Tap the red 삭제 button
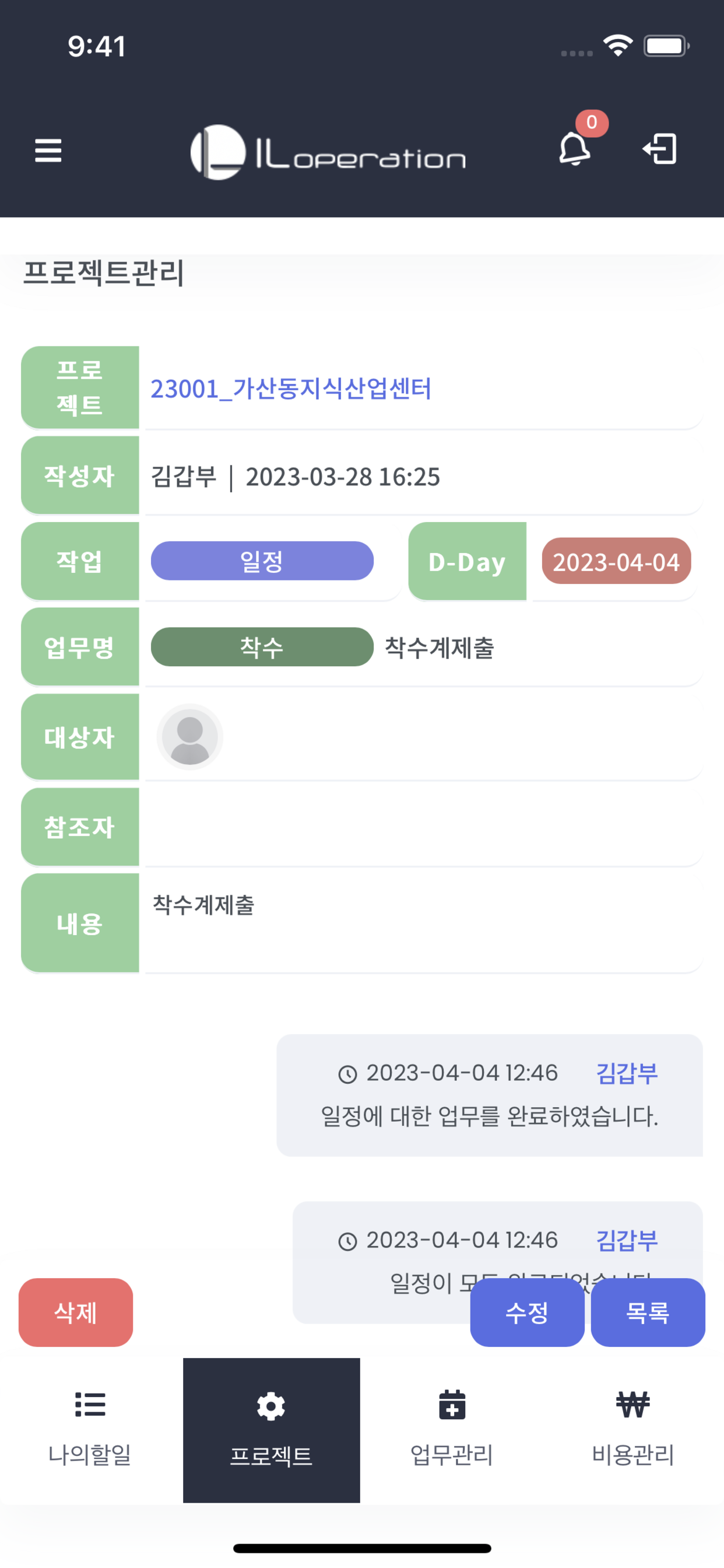 75,1313
